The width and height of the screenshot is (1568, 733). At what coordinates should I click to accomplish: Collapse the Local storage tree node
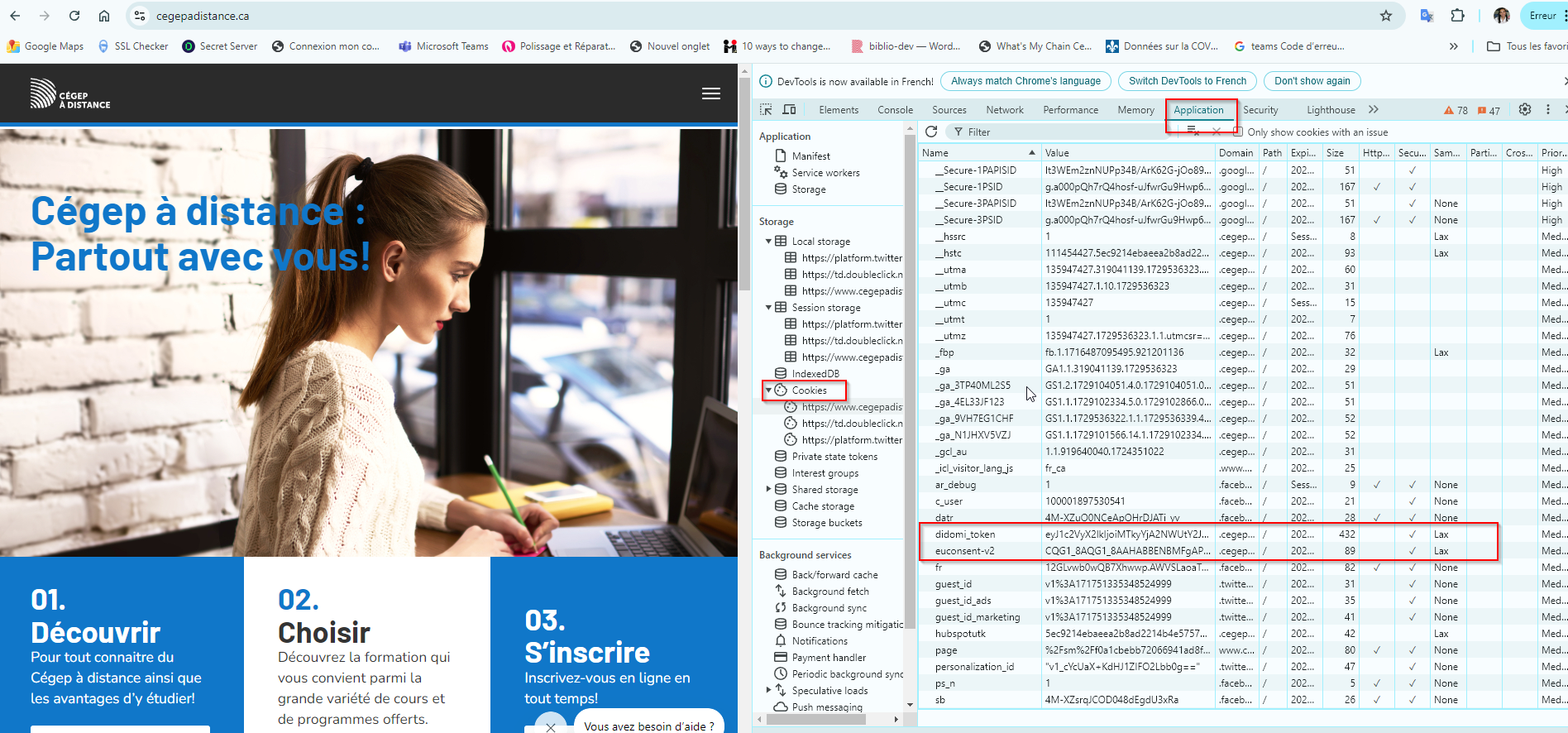coord(768,241)
